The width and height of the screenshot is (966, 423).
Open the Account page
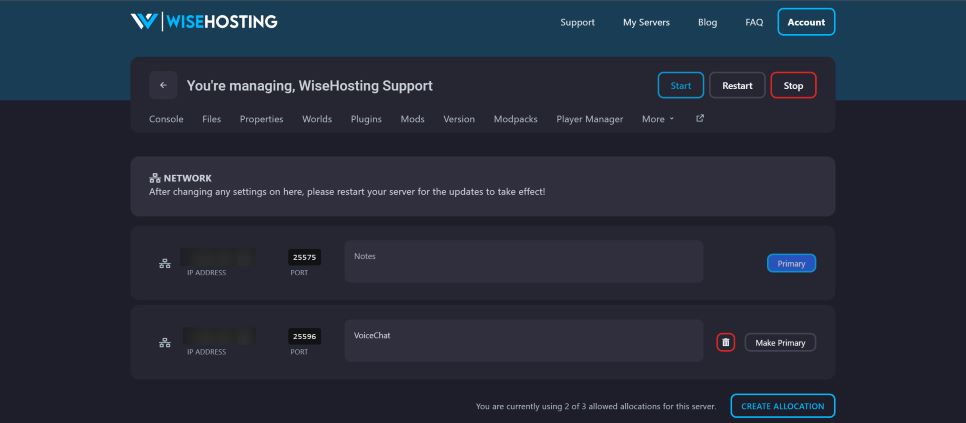(x=806, y=22)
